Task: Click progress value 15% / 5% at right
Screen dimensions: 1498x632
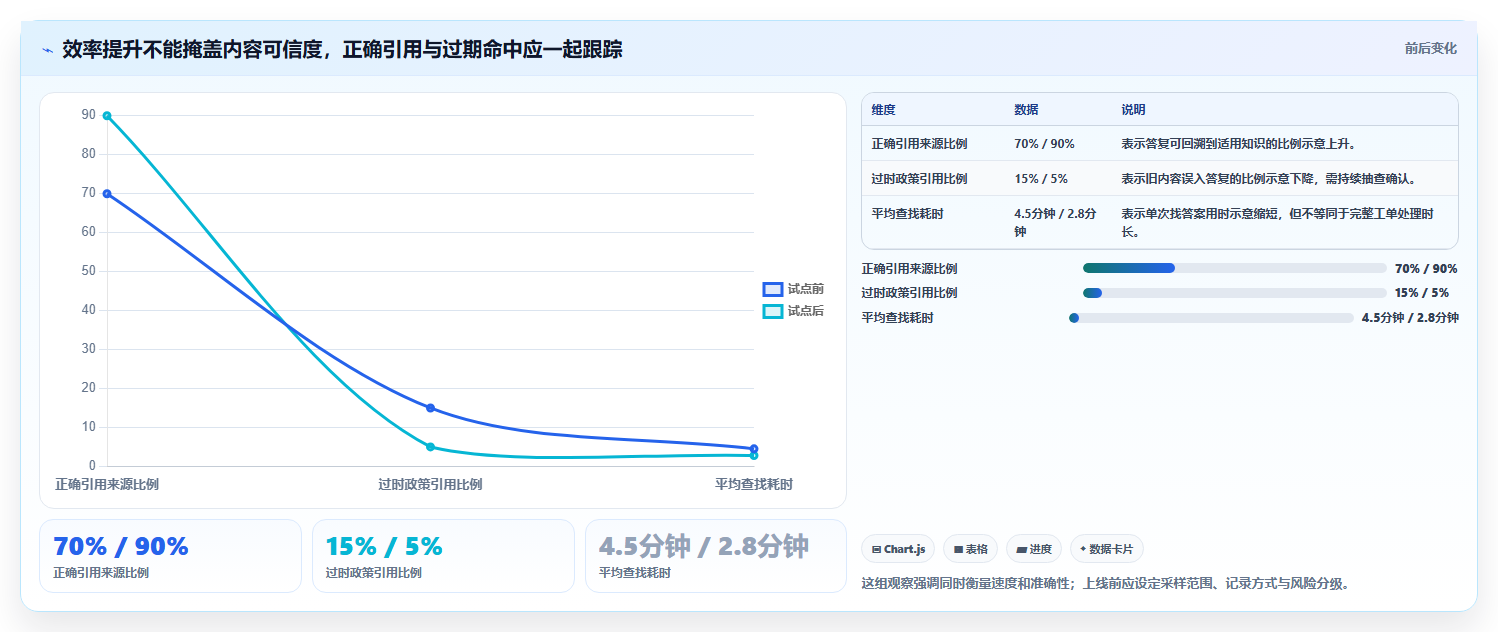Action: [1422, 293]
